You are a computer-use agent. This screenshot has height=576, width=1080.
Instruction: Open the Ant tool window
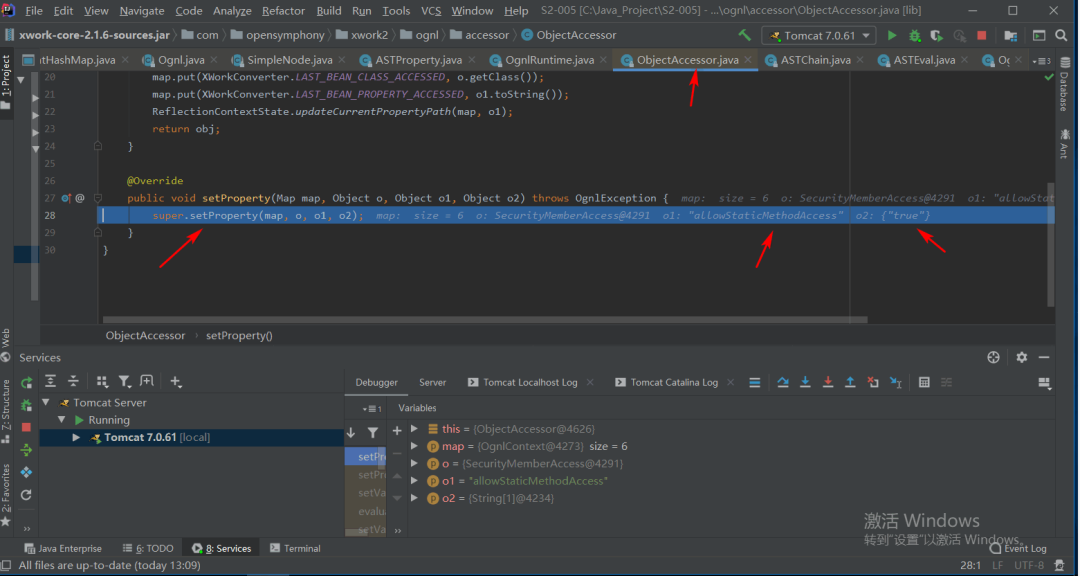1064,143
